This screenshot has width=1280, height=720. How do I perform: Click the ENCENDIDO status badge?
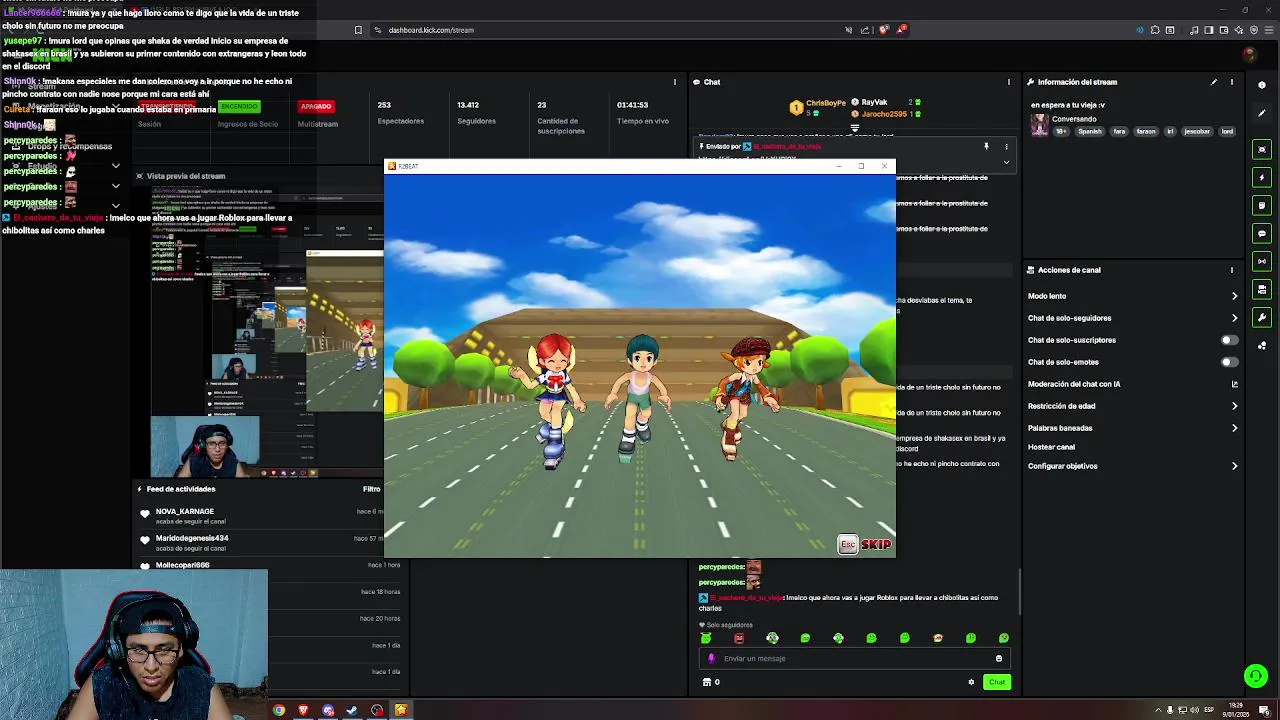239,106
